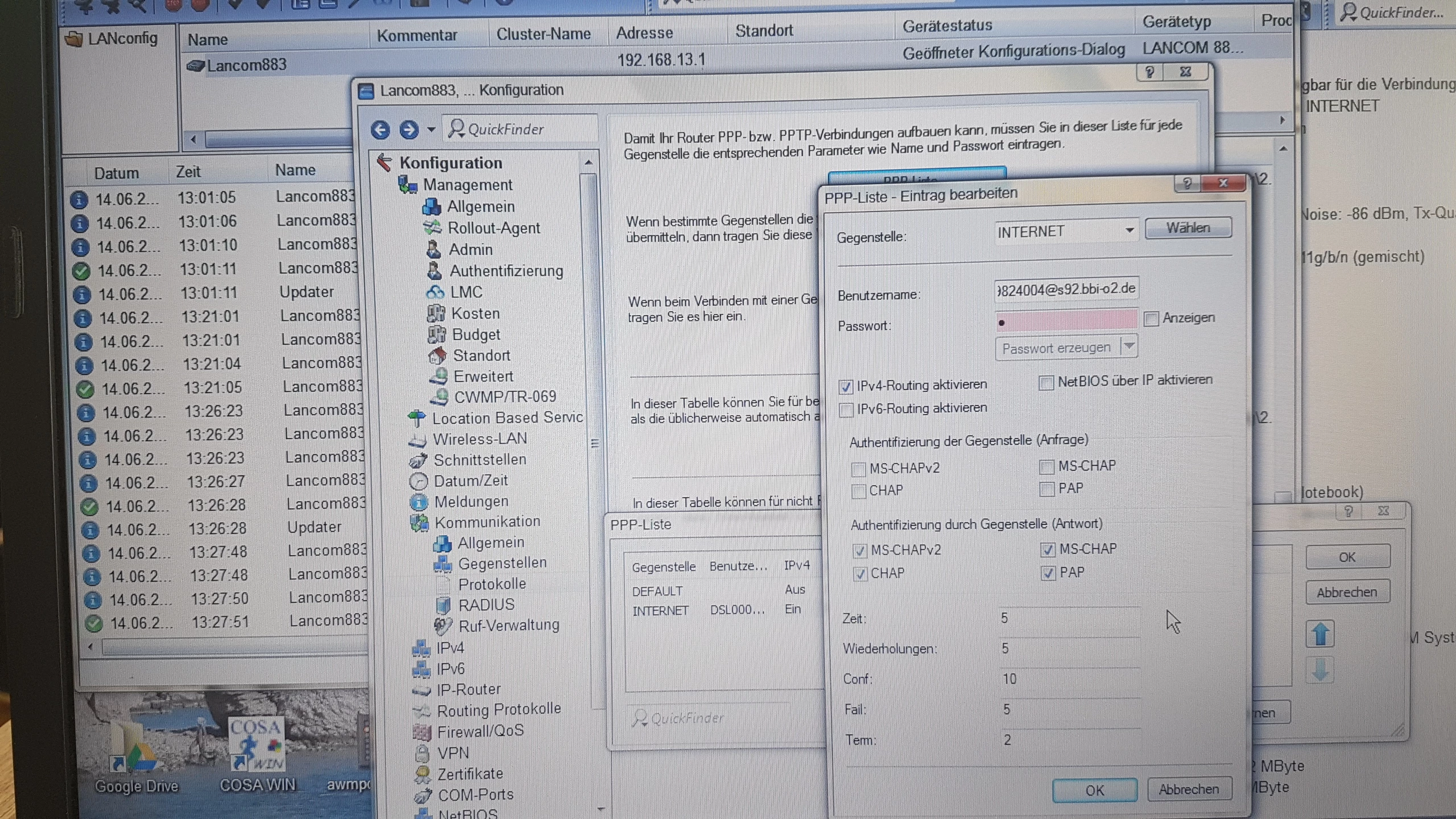Open the Datum/Zeit settings entry

(470, 481)
